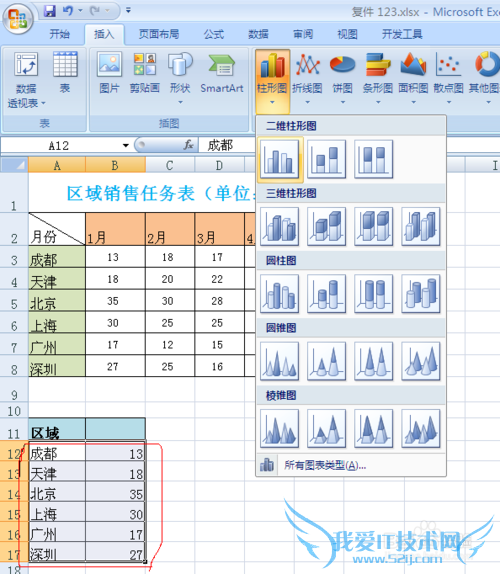500x574 pixels.
Task: Select the clustered cylinder chart
Action: [x=280, y=294]
